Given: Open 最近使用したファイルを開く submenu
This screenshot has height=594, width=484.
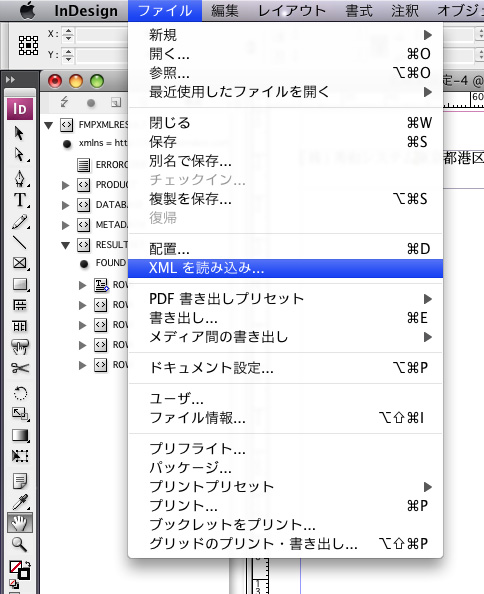Looking at the screenshot, I should 286,92.
